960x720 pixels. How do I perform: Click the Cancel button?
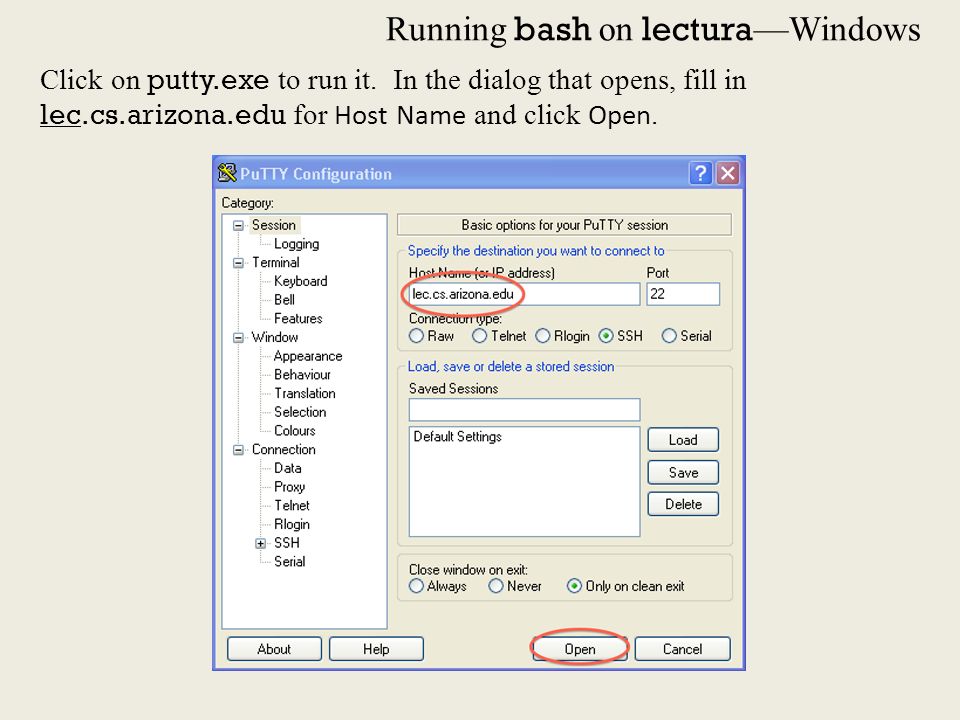pos(683,649)
